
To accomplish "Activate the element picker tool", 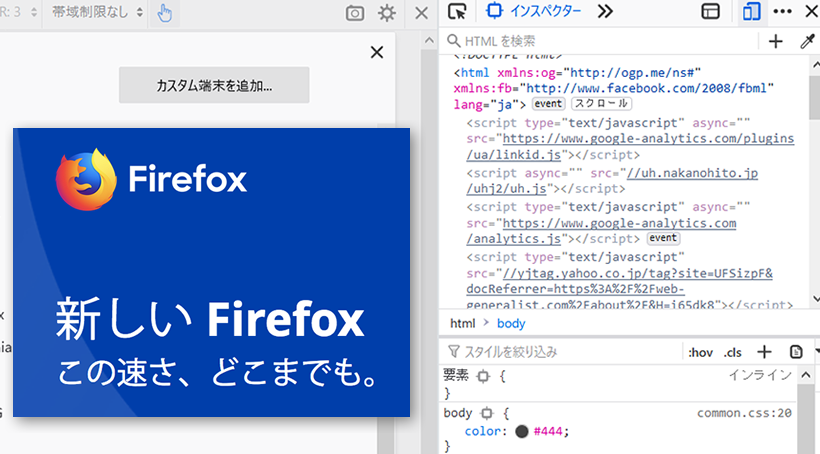I will [x=457, y=12].
